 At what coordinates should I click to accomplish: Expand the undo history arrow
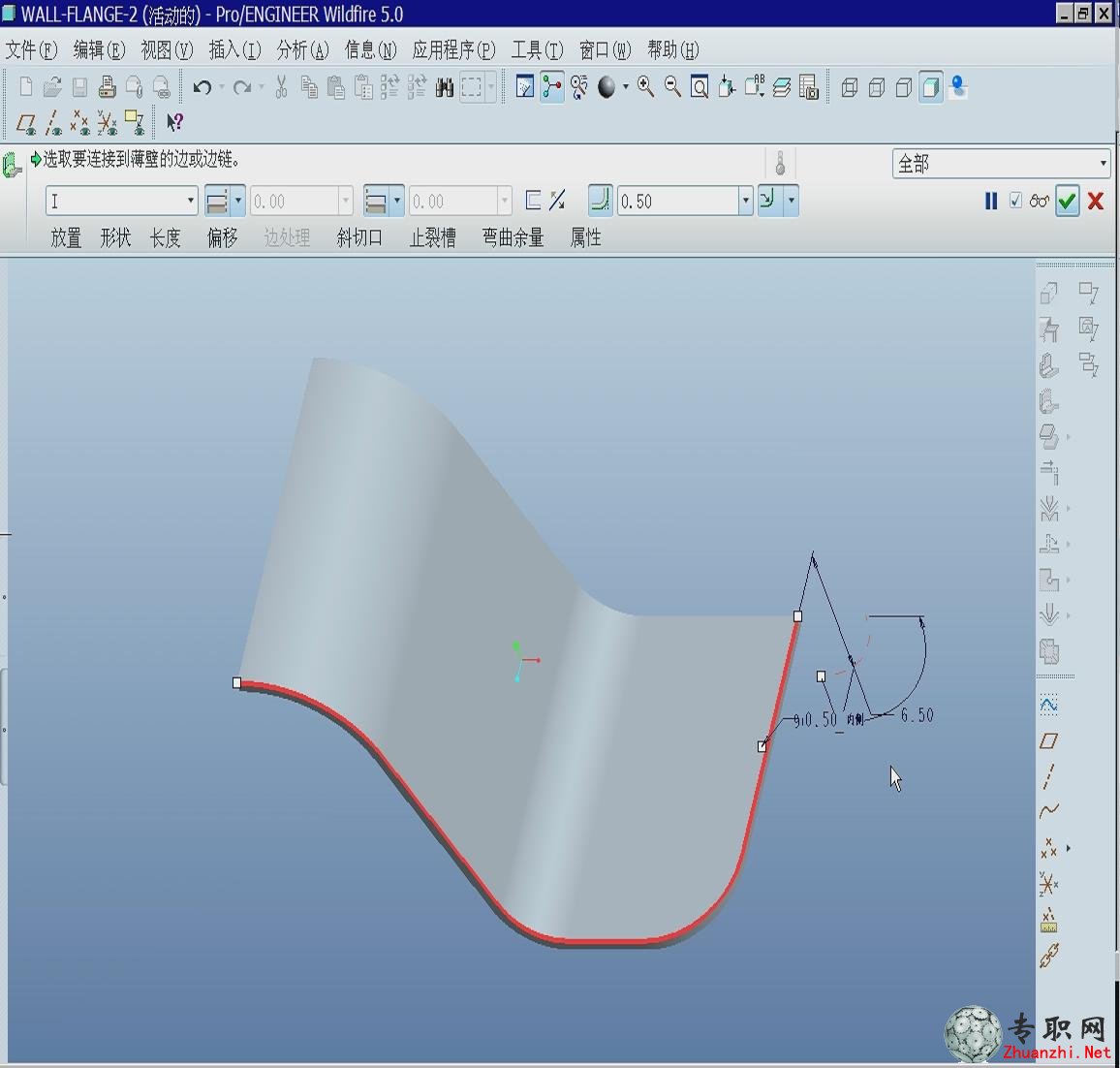coord(222,88)
